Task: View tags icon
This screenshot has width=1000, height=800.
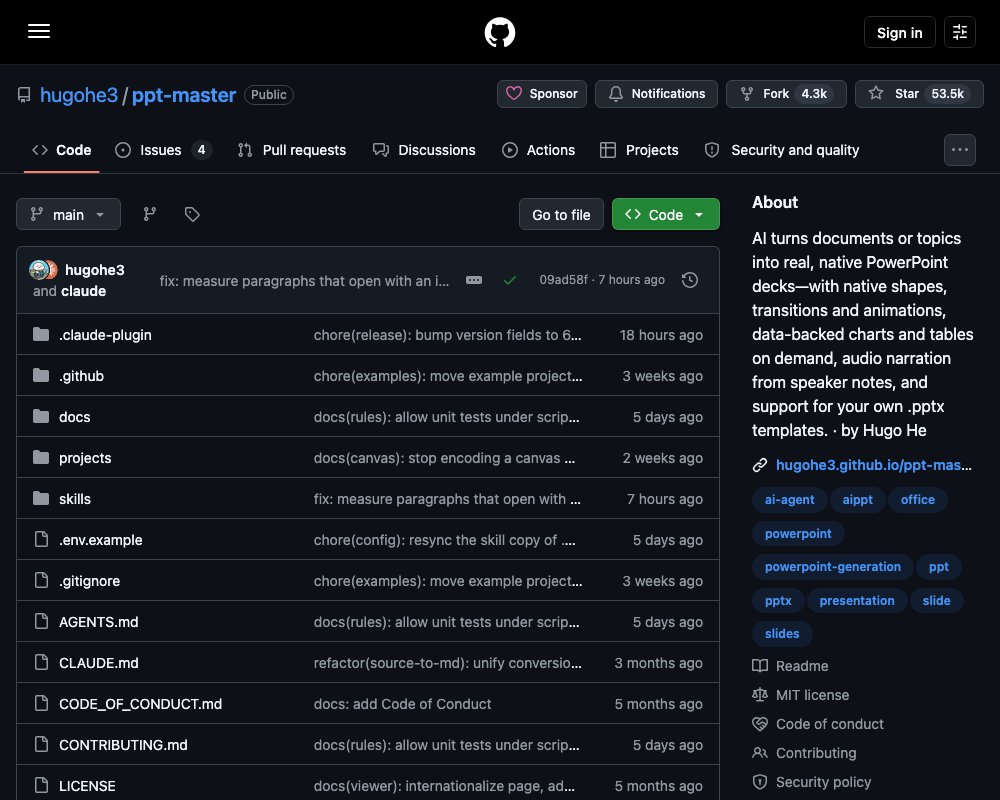Action: (192, 214)
